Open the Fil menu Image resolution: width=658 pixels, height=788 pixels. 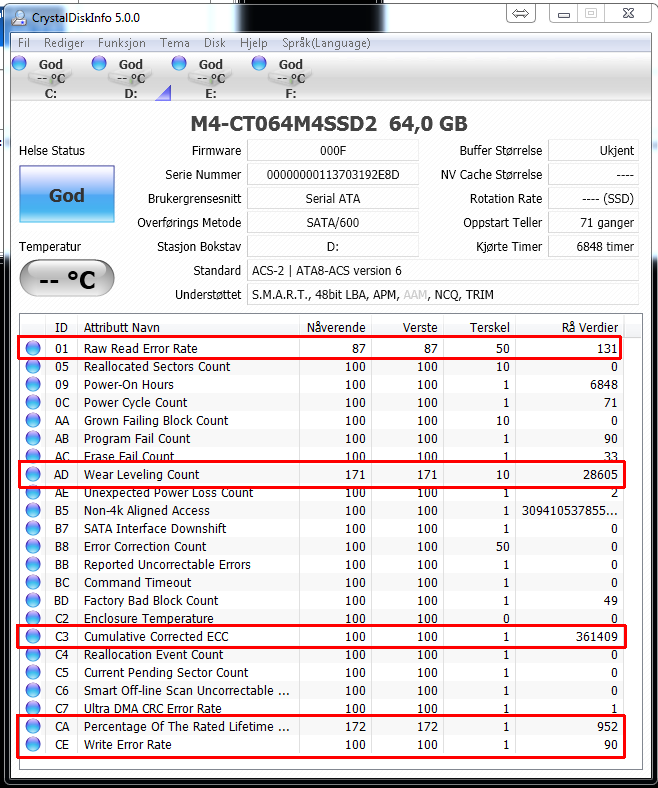click(x=24, y=43)
